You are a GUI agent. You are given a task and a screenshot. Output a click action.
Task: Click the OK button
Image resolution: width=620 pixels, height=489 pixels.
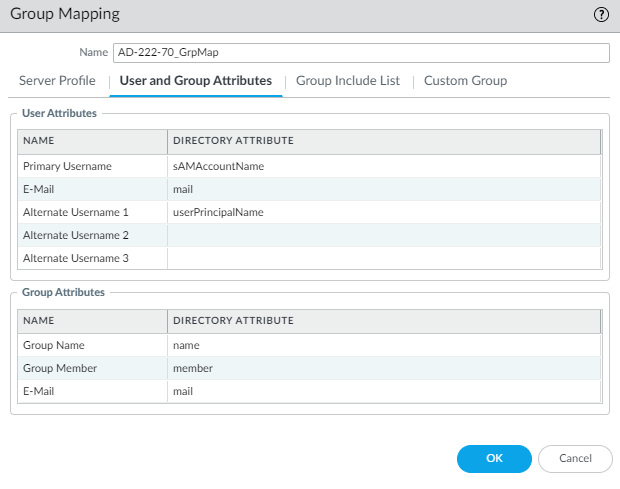click(x=494, y=458)
